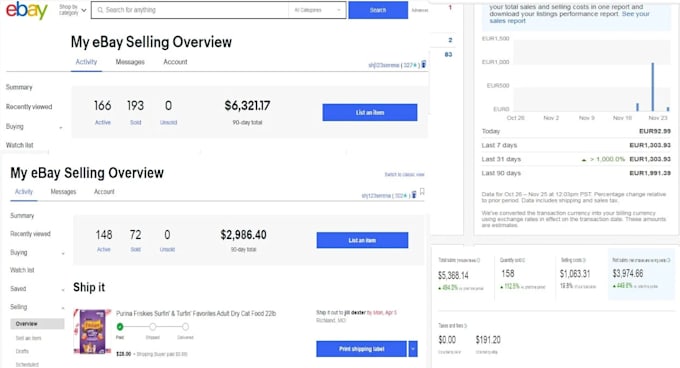Click the Delivered progress step circle
Image resolution: width=680 pixels, height=368 pixels.
click(185, 326)
